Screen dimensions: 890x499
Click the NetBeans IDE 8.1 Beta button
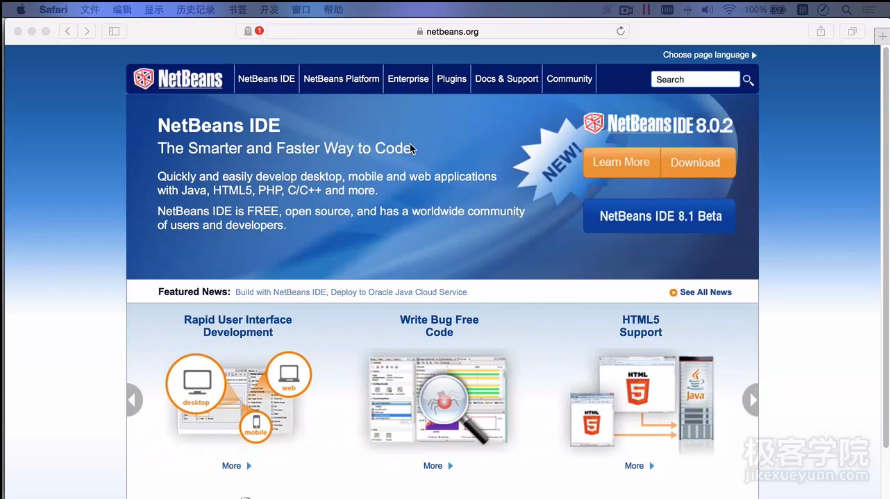tap(659, 216)
